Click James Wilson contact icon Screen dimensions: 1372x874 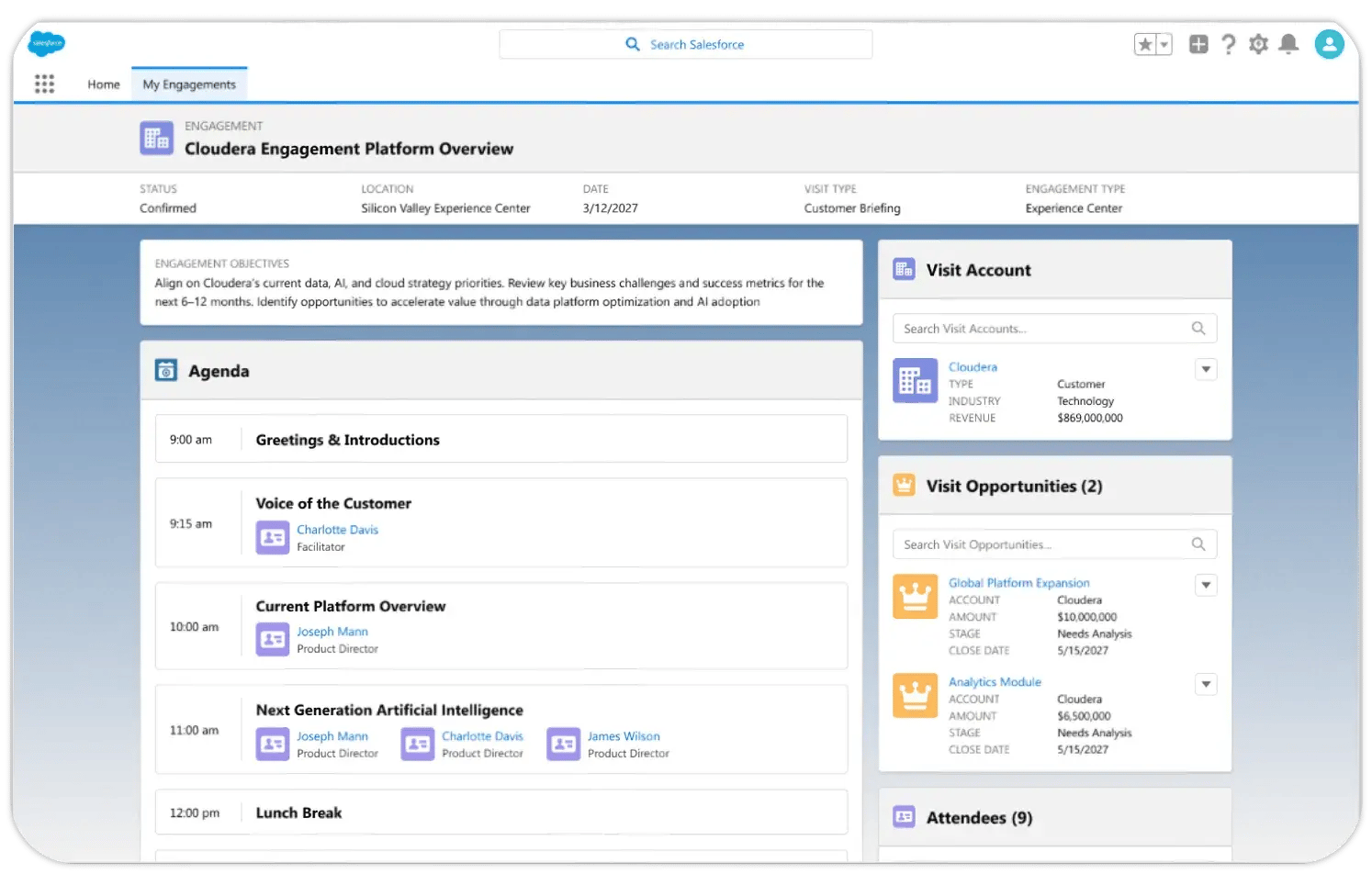(x=564, y=745)
